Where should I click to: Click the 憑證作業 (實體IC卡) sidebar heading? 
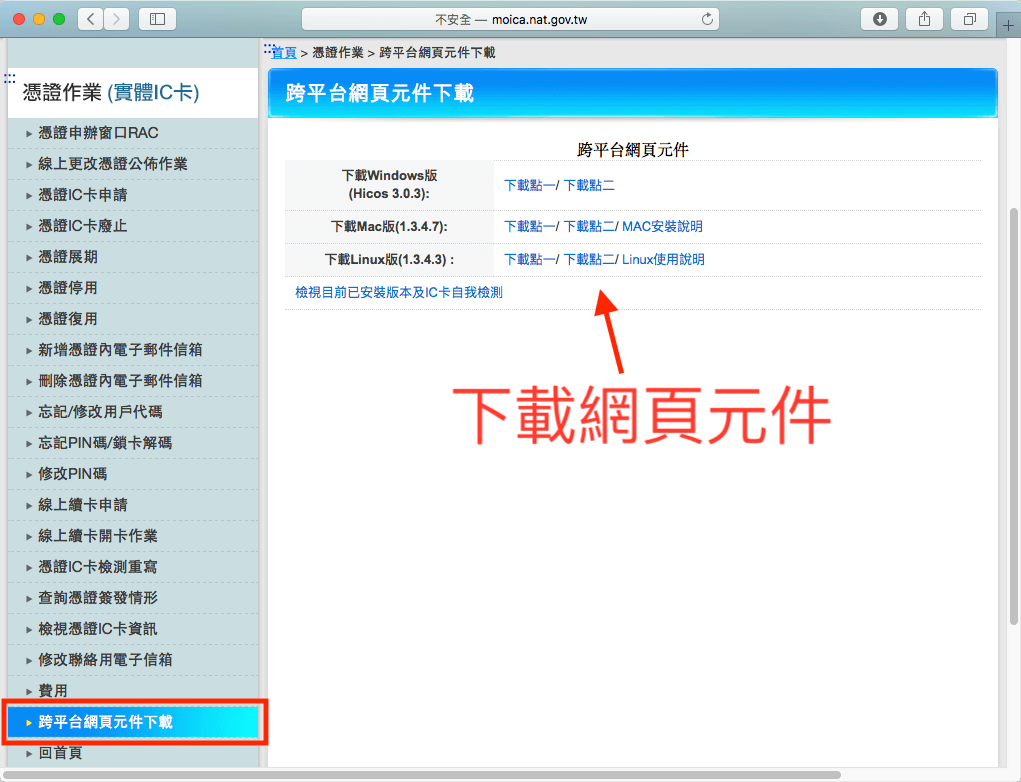click(x=111, y=92)
